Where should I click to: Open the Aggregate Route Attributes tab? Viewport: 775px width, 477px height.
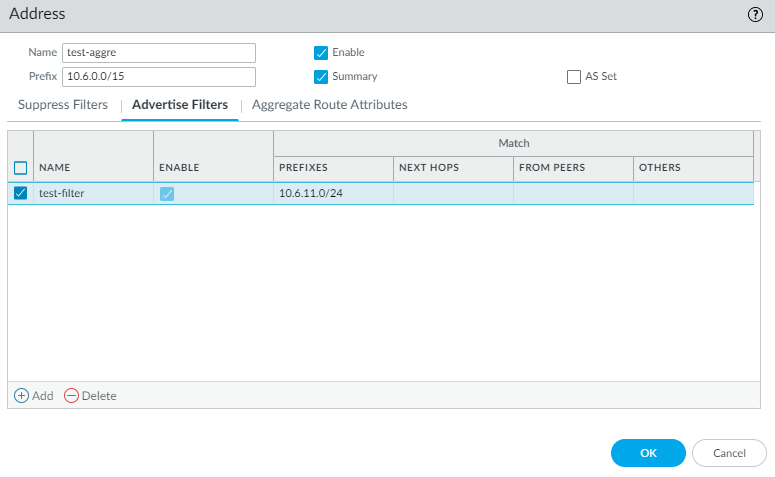point(329,105)
